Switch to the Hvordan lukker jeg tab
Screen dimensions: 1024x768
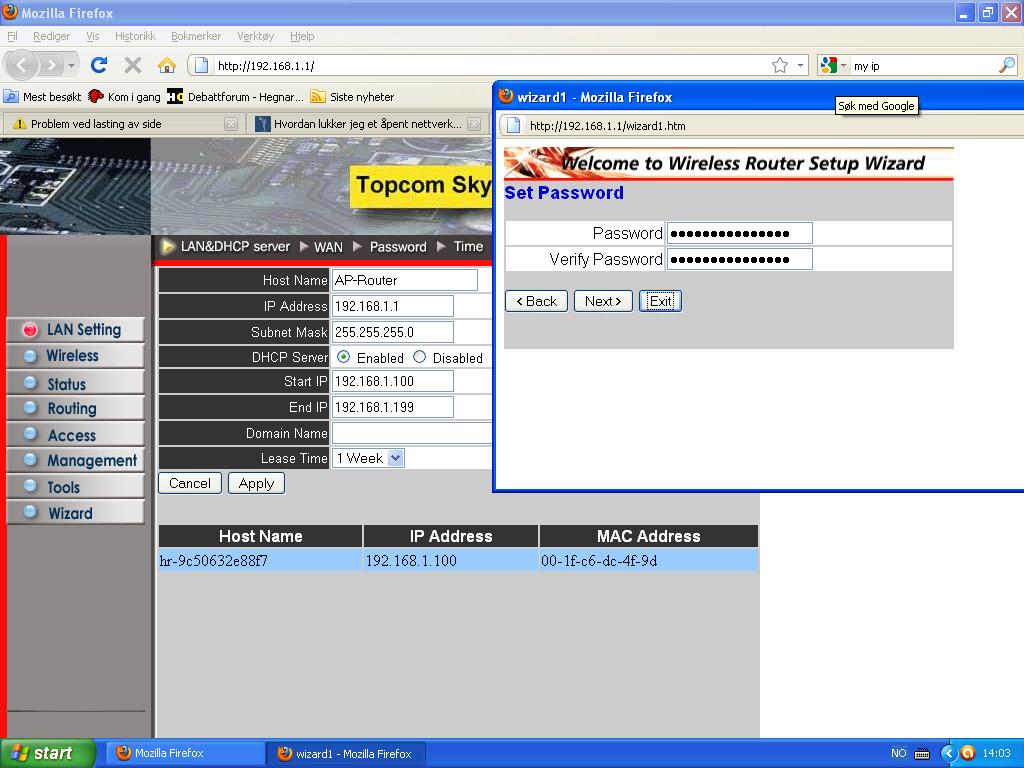[x=366, y=123]
